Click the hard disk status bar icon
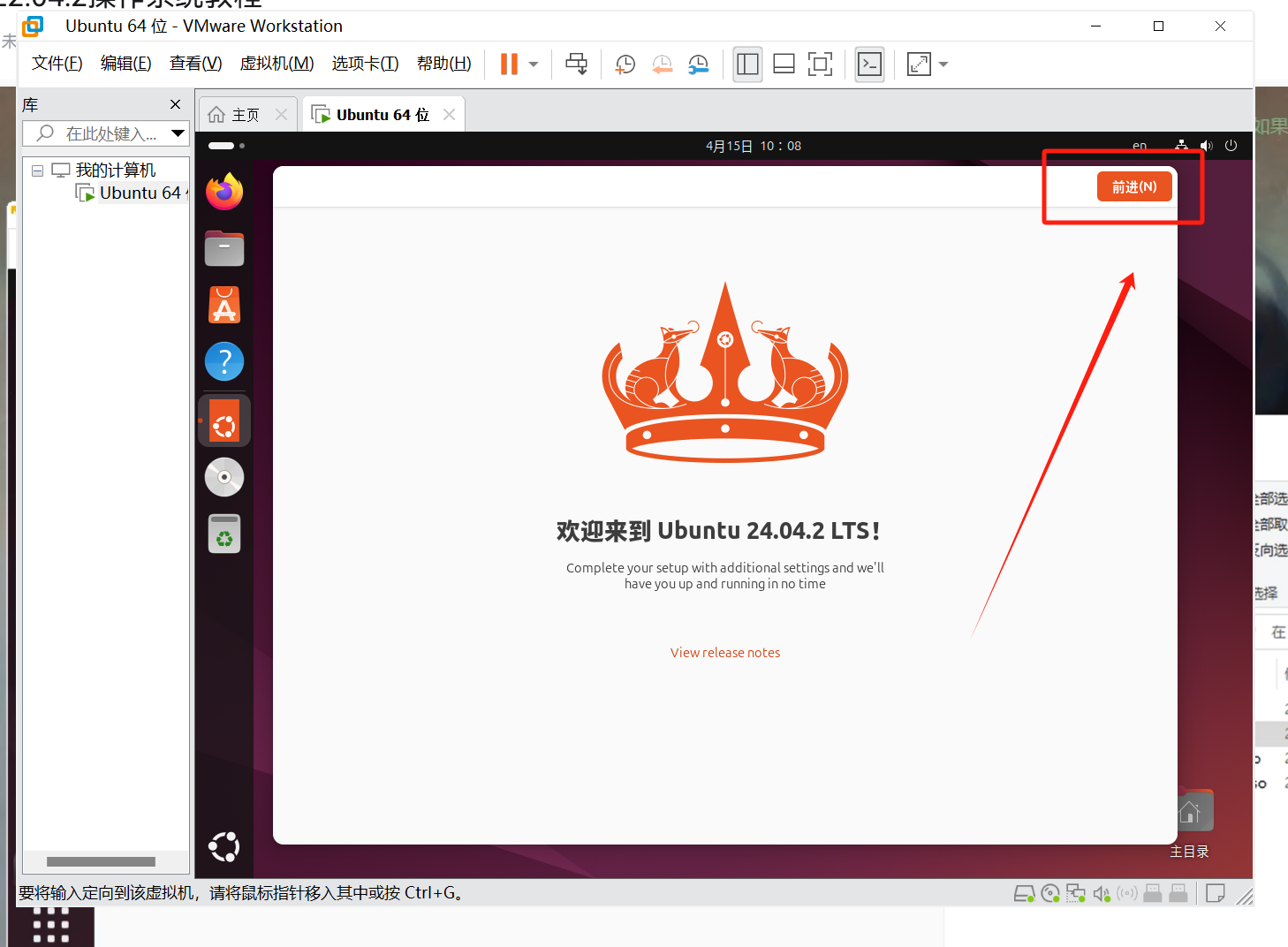The image size is (1288, 947). (x=1024, y=894)
